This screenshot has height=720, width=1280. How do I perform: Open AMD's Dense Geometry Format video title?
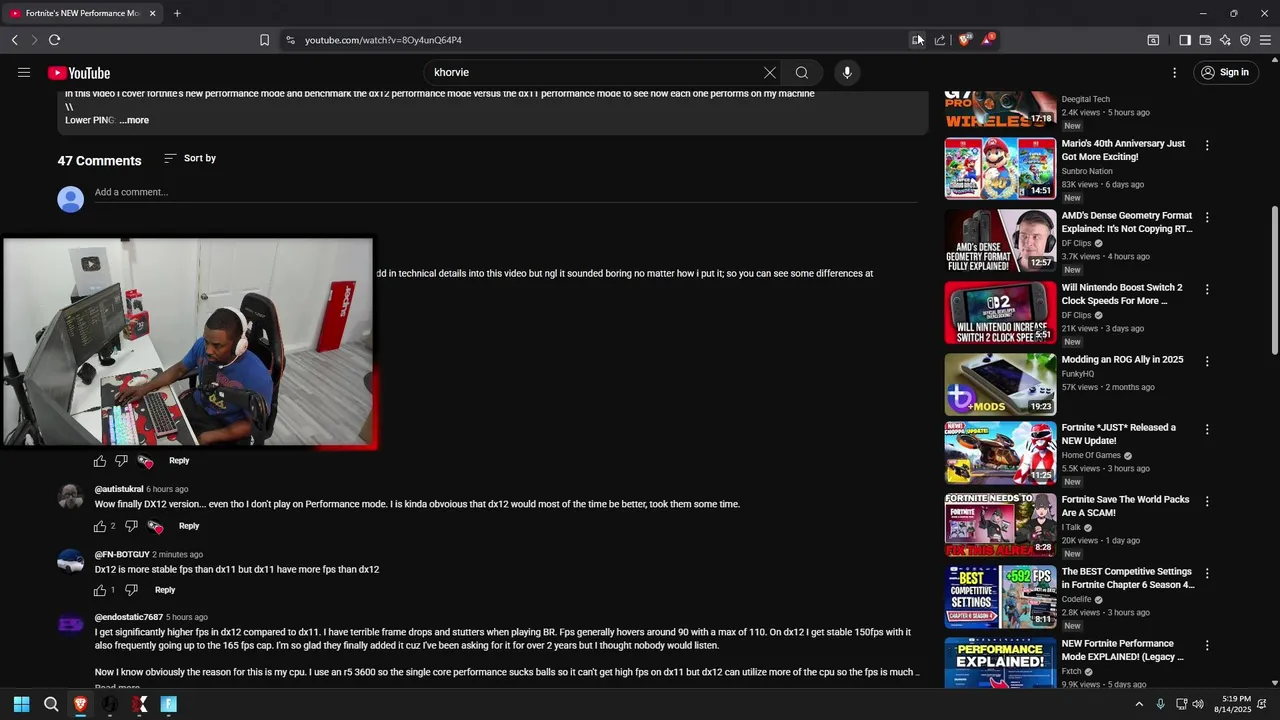[1127, 222]
